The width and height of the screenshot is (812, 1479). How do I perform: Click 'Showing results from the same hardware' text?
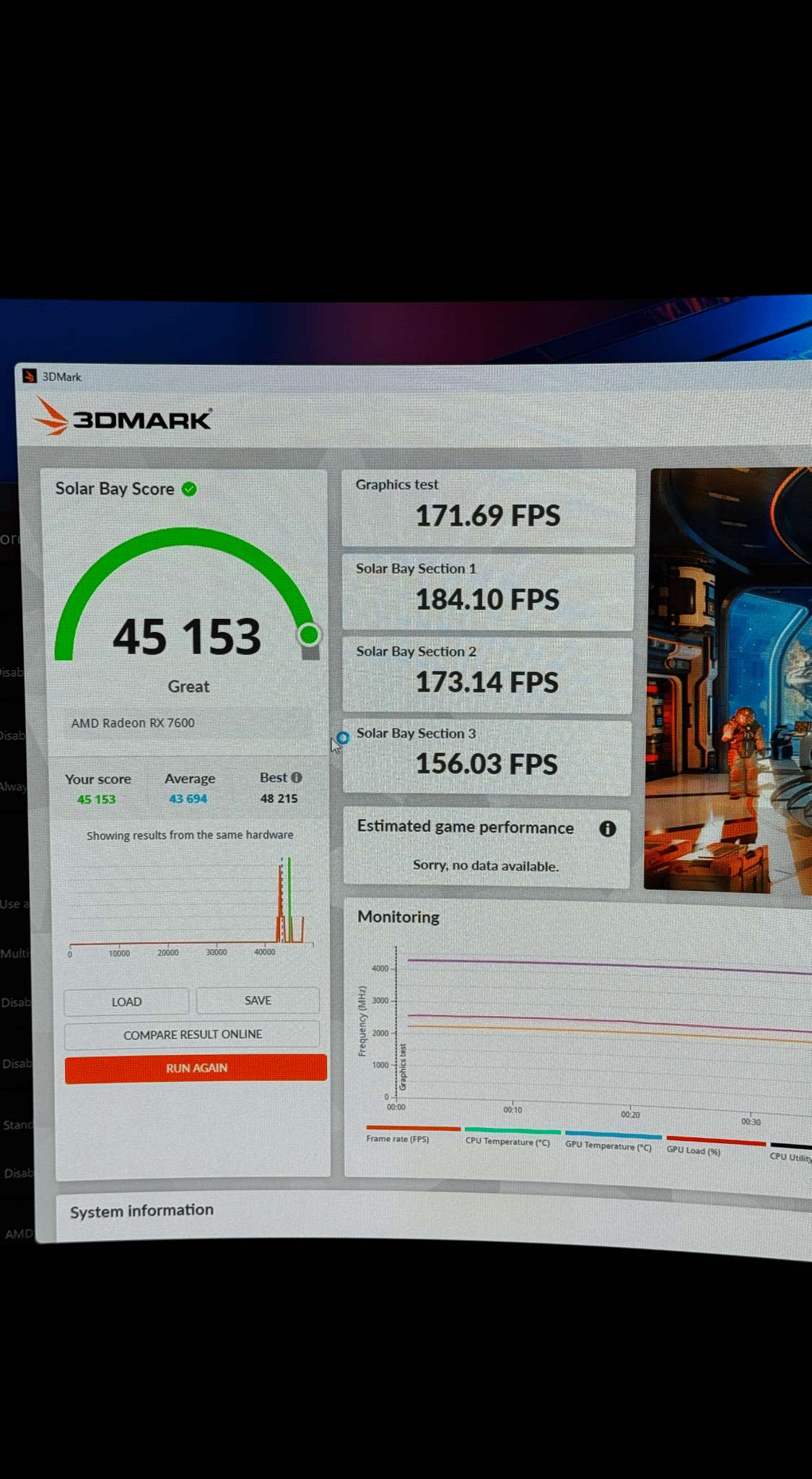click(190, 835)
